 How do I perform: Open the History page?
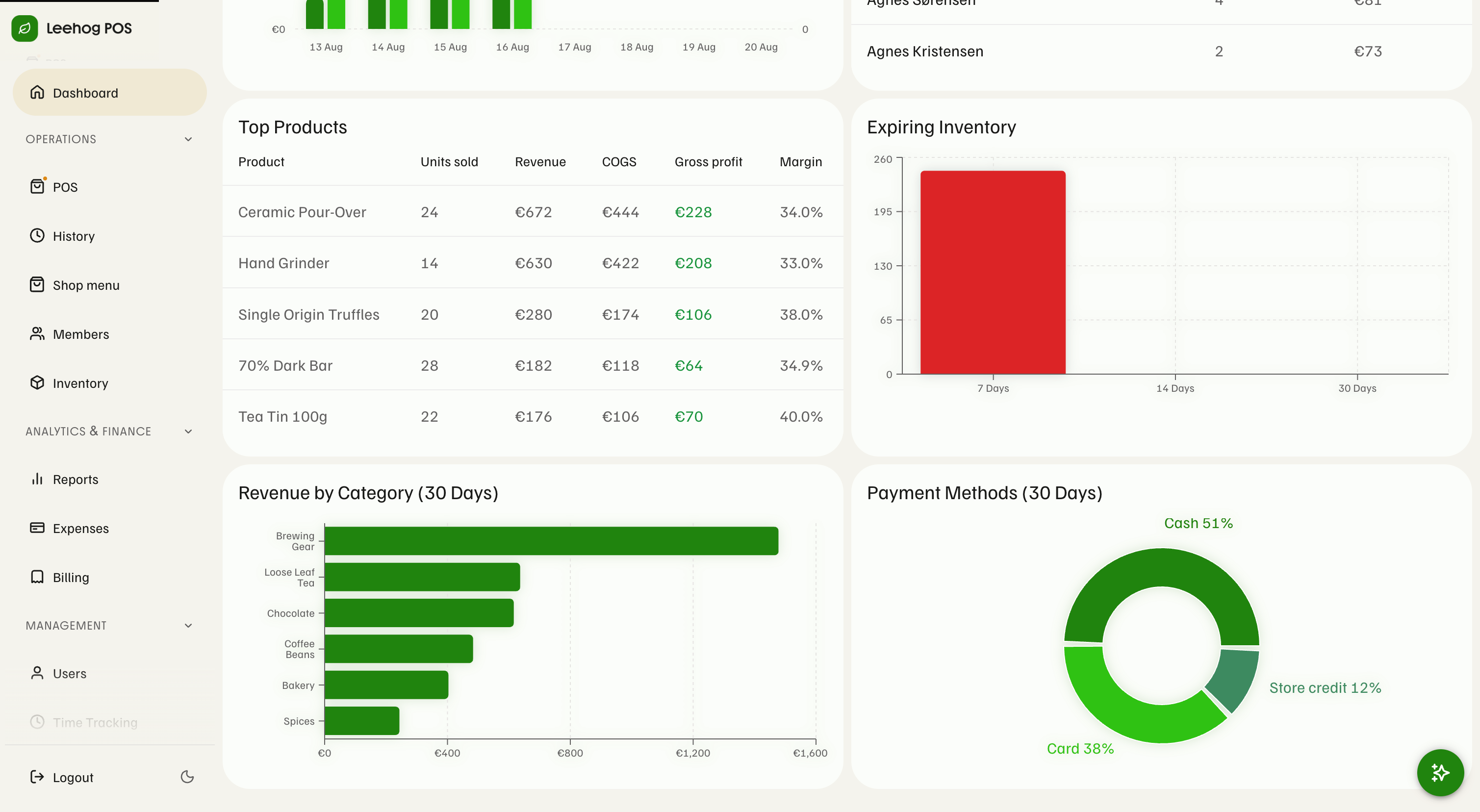109,236
